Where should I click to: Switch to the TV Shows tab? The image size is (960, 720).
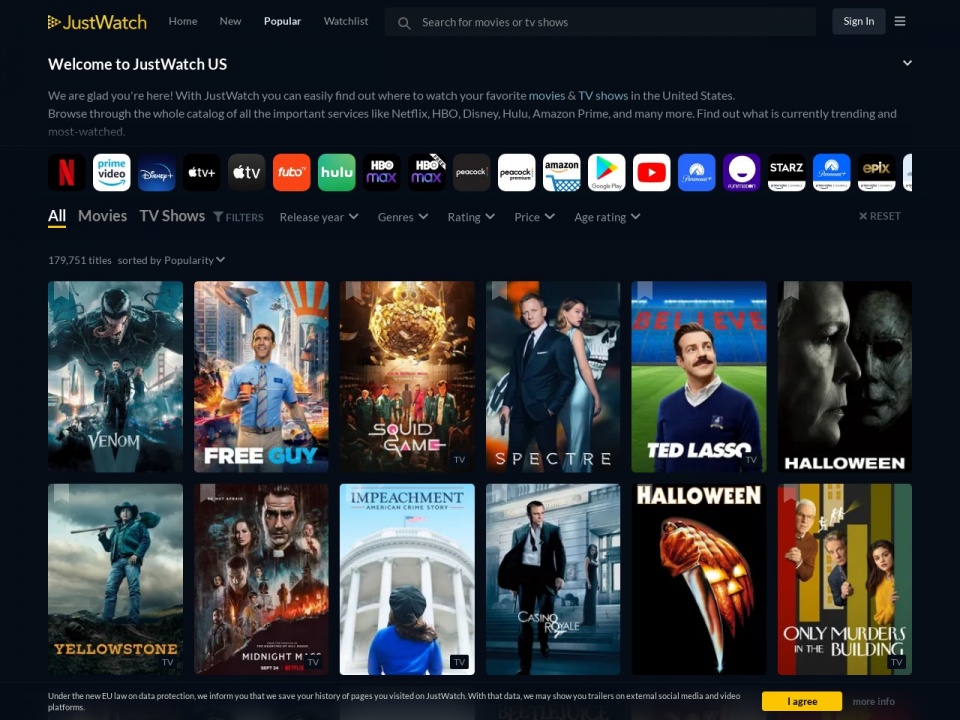click(x=172, y=216)
